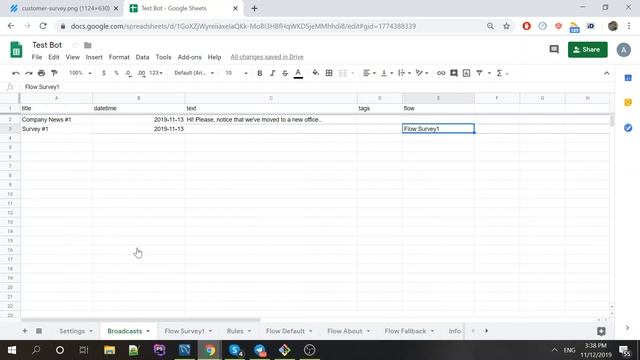The width and height of the screenshot is (640, 360).
Task: Format selection as currency
Action: pos(104,73)
